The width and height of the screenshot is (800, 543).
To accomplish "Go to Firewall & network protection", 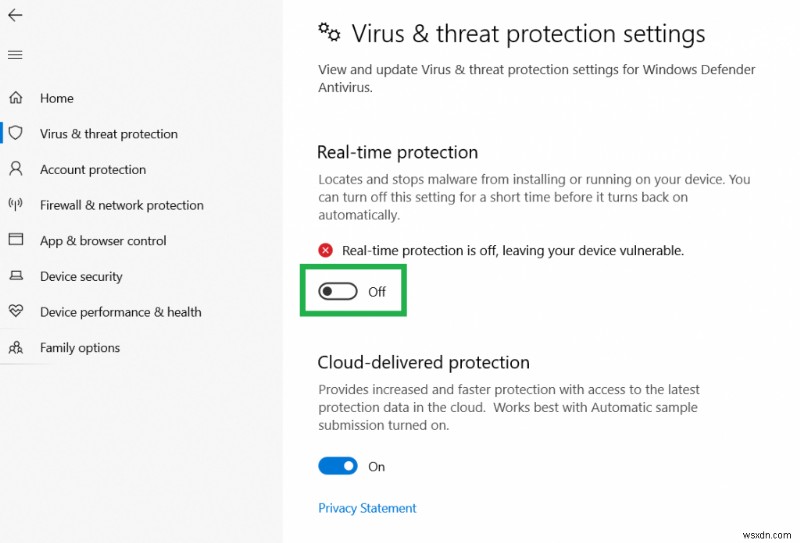I will pos(122,205).
